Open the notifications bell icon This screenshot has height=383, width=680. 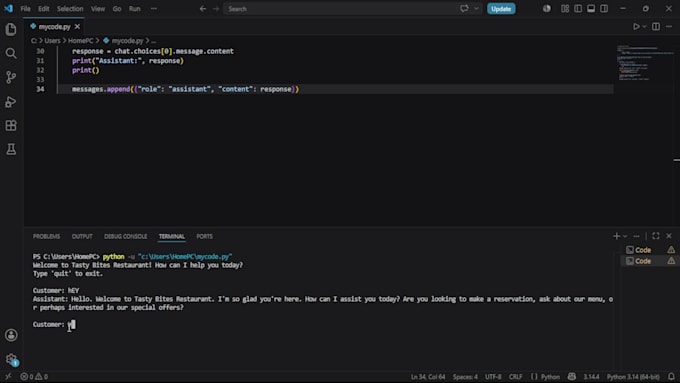coord(671,376)
